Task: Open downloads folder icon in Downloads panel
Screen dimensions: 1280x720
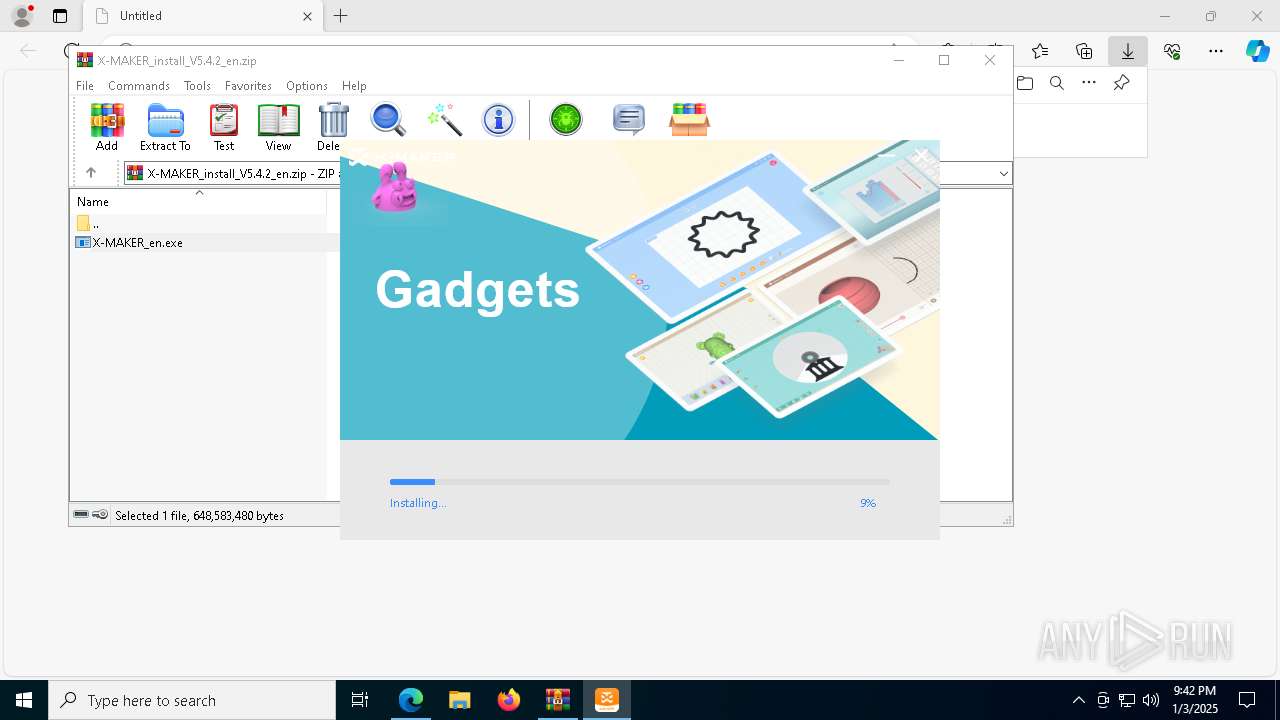Action: point(1025,83)
